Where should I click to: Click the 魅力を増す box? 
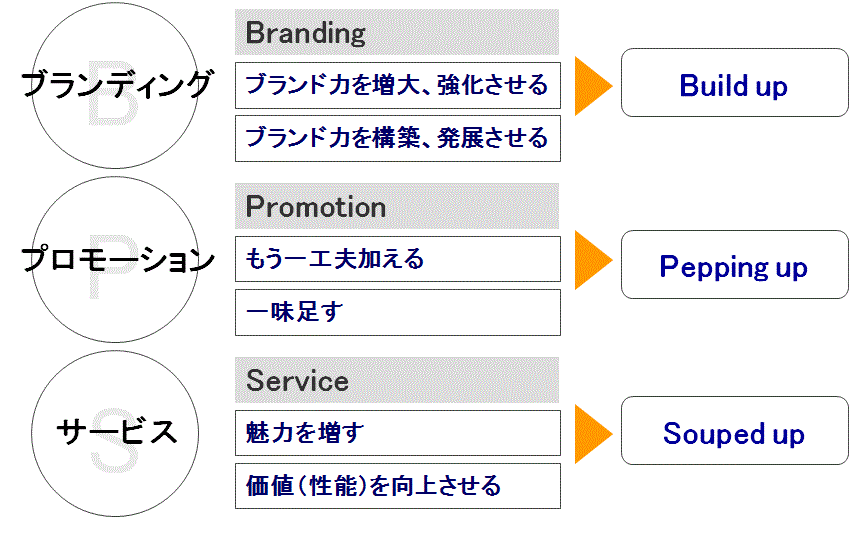click(398, 433)
